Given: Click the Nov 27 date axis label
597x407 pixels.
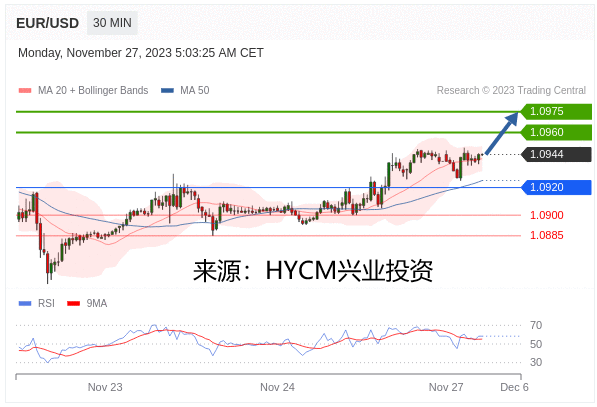Looking at the screenshot, I should 446,388.
